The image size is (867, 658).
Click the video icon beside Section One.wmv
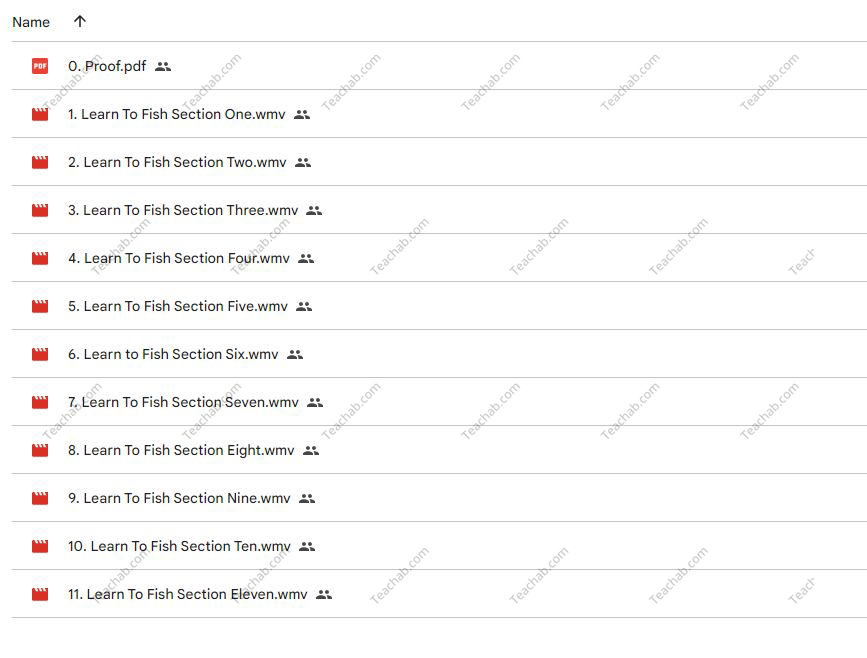tap(40, 114)
